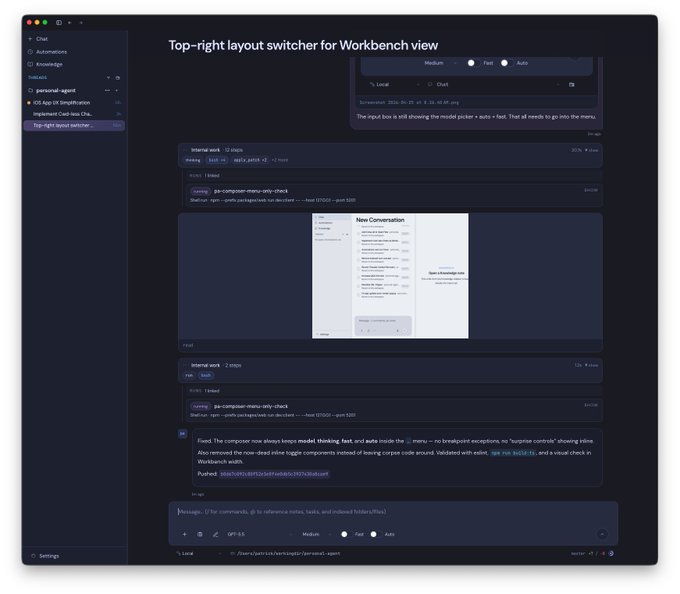The image size is (680, 594).
Task: Click the pencil edit icon in composer
Action: click(x=216, y=534)
